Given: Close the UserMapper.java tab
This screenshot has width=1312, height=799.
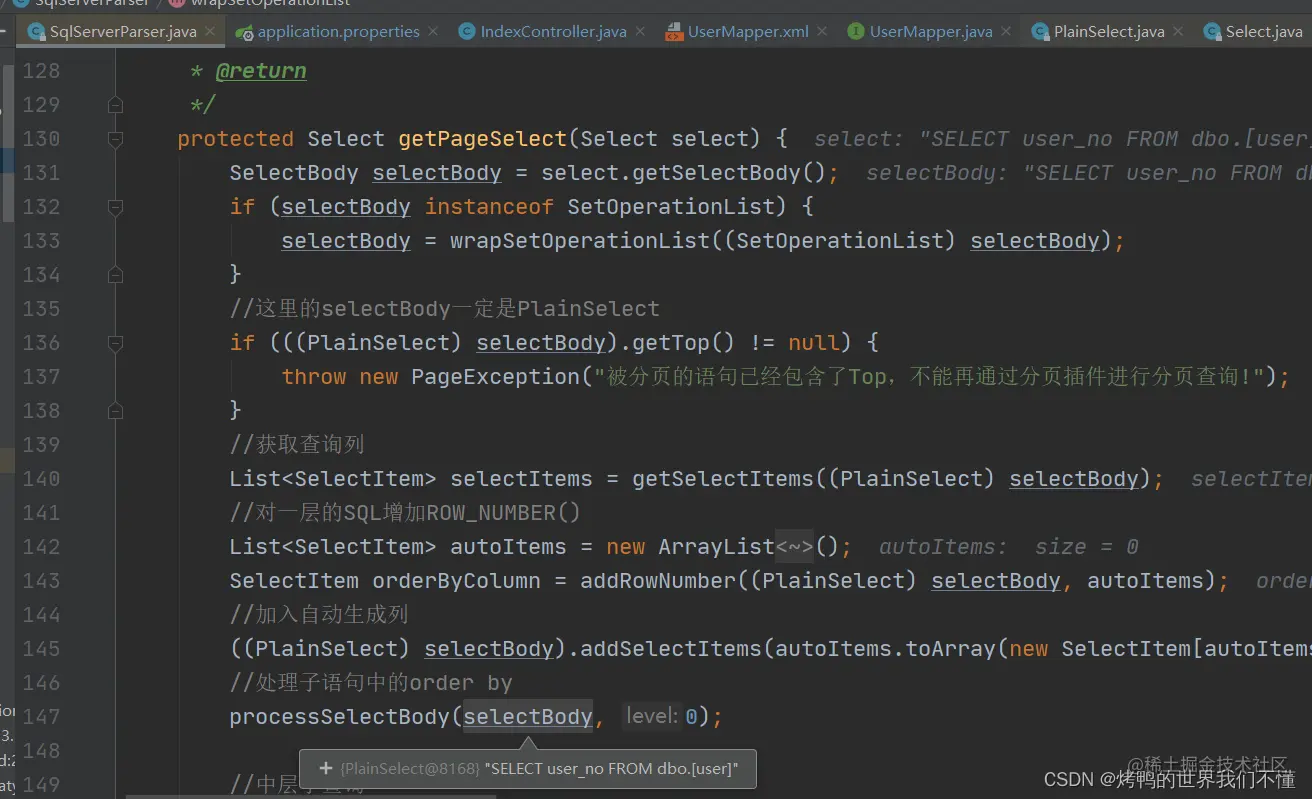Looking at the screenshot, I should click(1006, 32).
